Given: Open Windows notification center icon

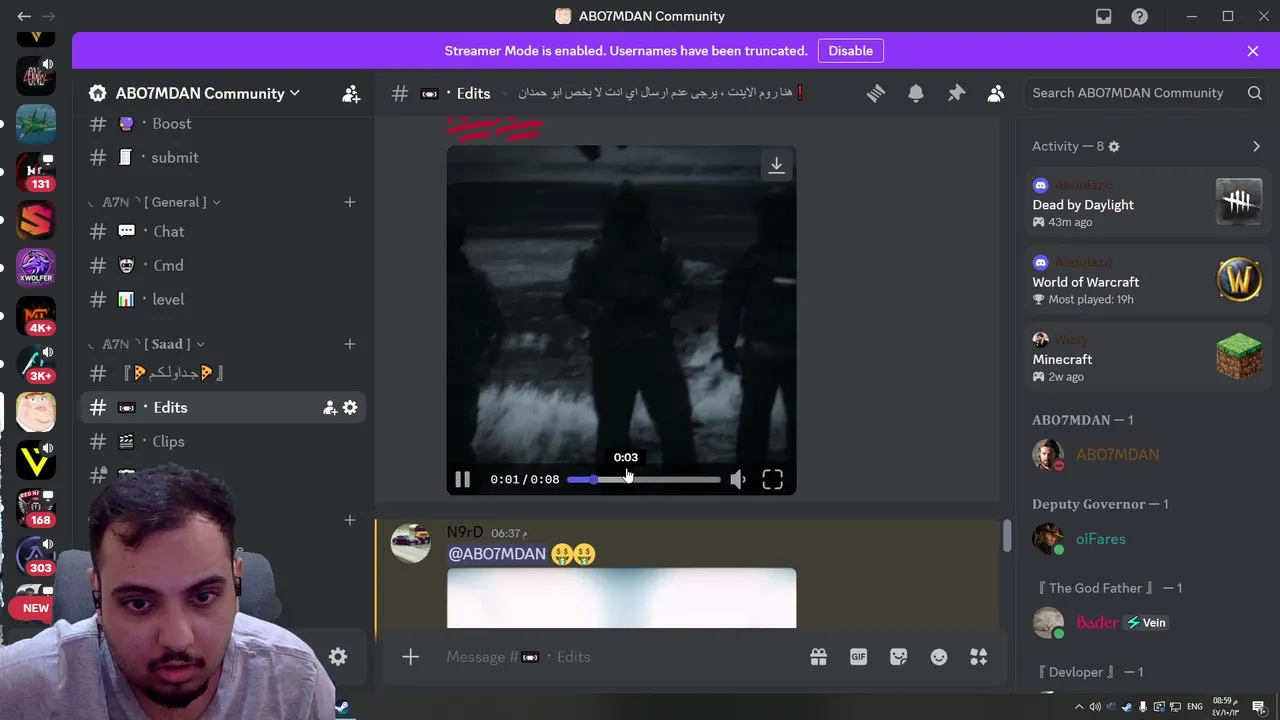Looking at the screenshot, I should click(x=1258, y=707).
